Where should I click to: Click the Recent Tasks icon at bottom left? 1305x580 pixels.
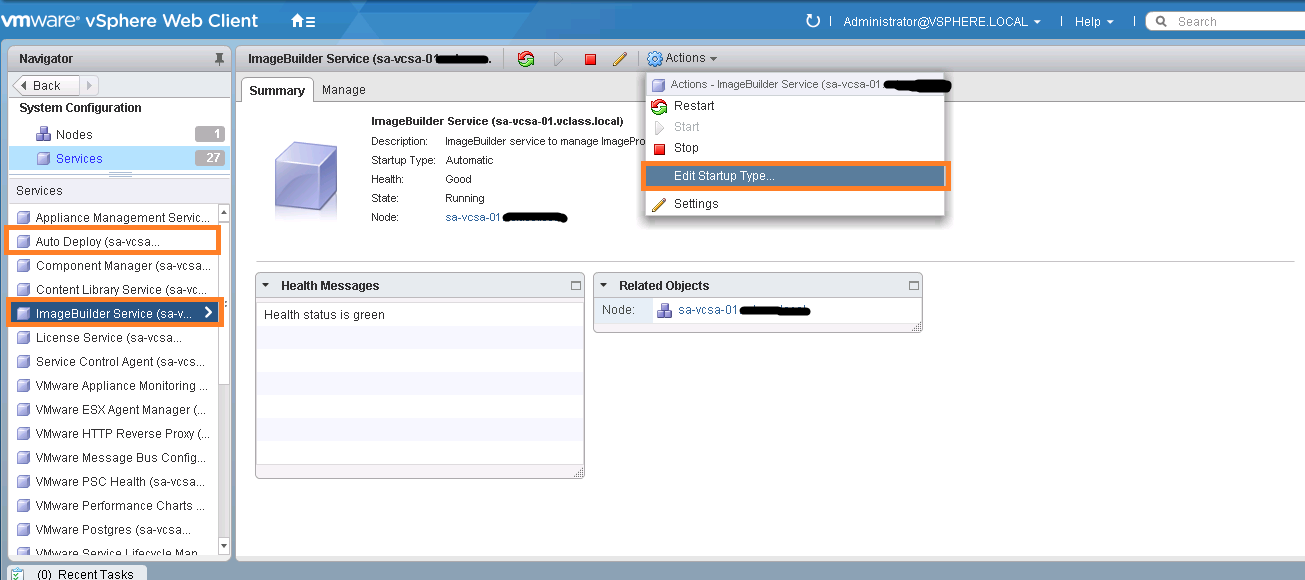[16, 573]
